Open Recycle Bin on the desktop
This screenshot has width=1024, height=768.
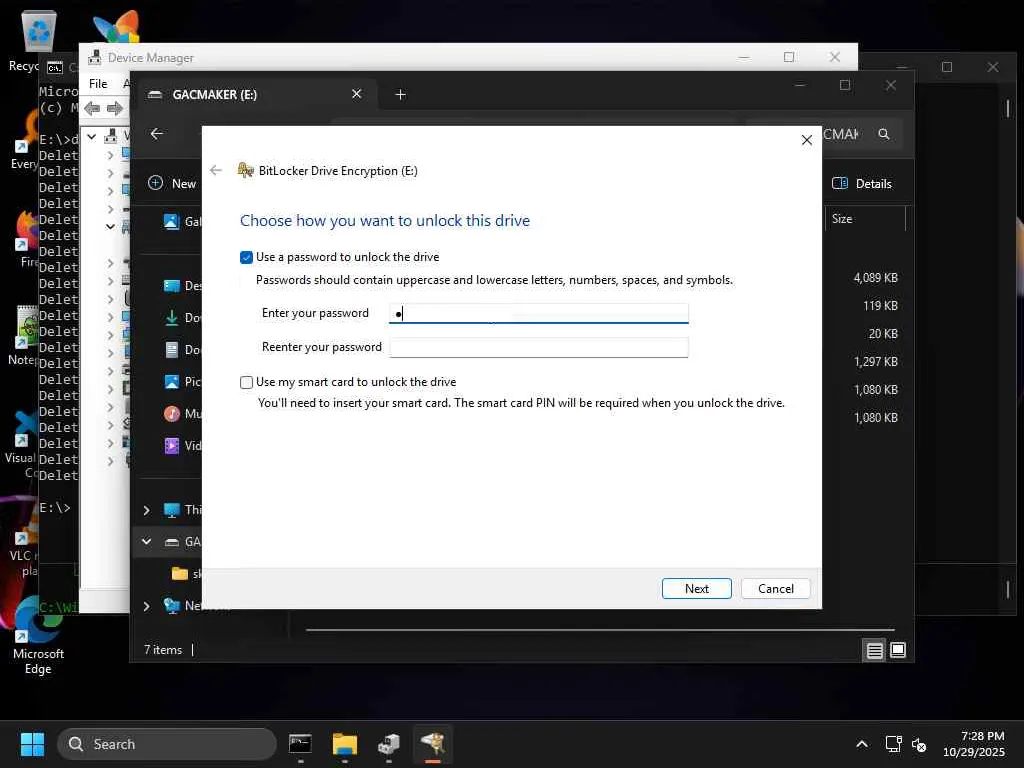(x=38, y=39)
